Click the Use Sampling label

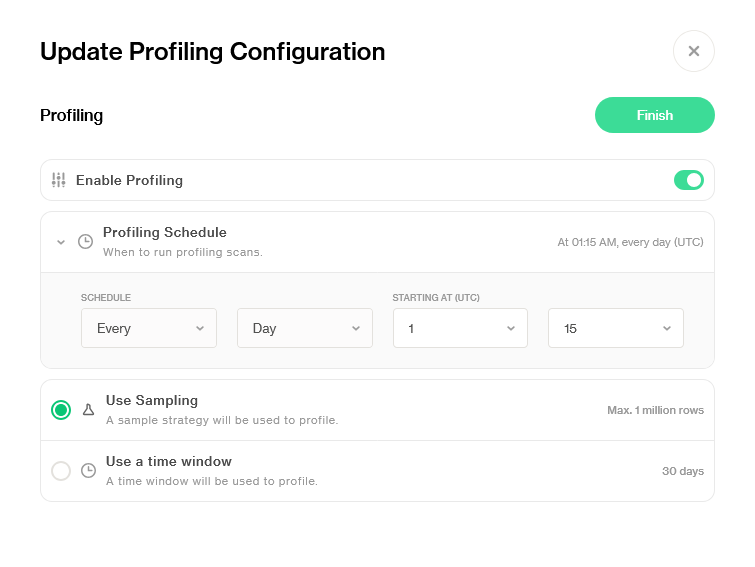coord(152,401)
